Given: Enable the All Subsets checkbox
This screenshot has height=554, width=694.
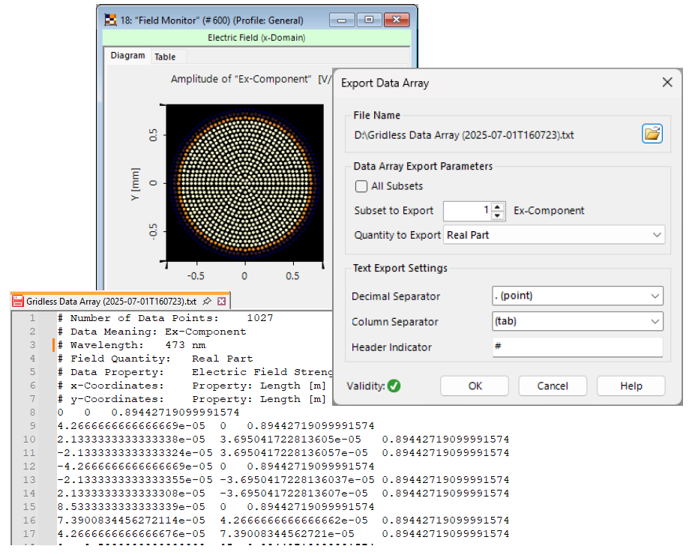Looking at the screenshot, I should click(362, 186).
